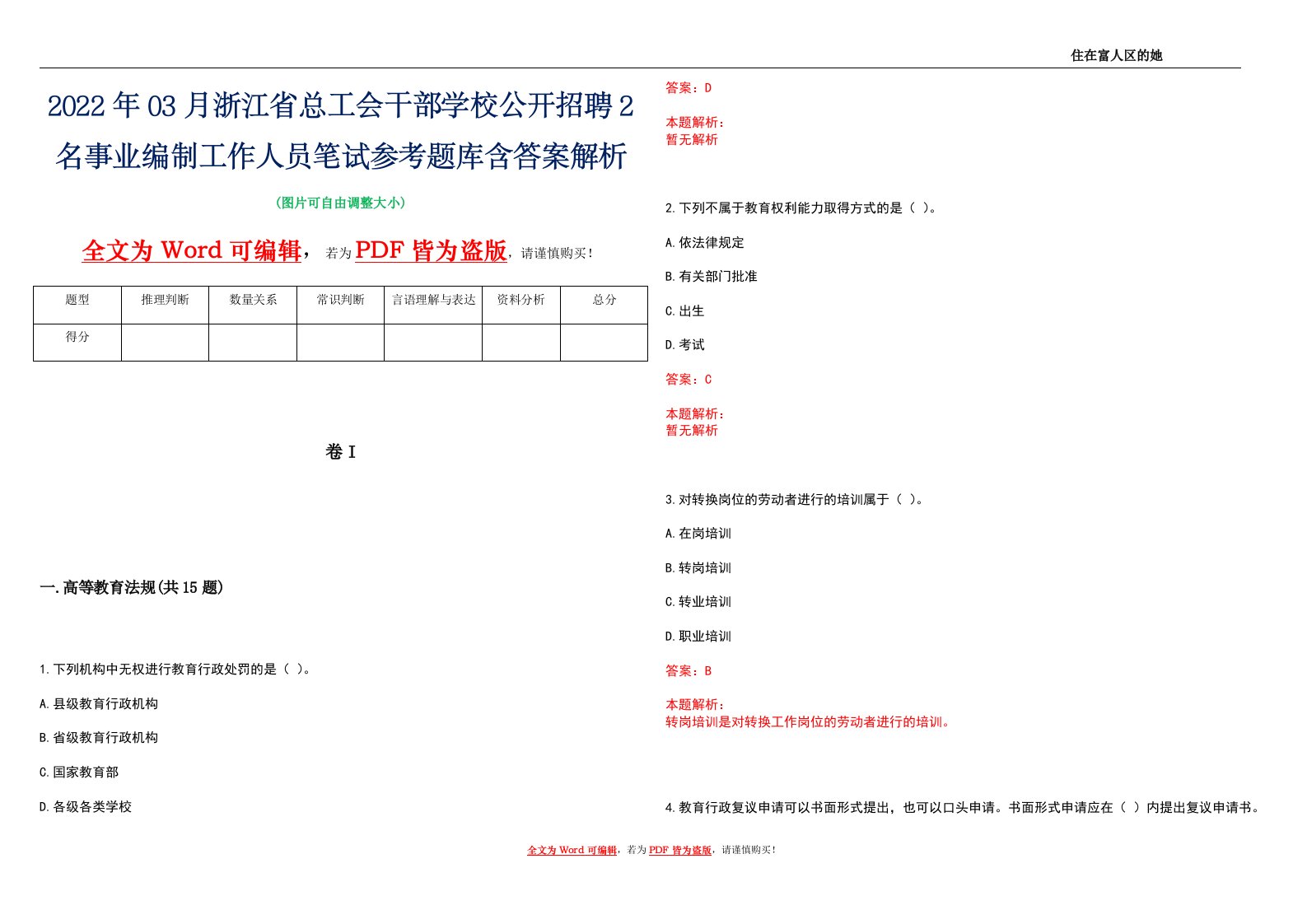Viewport: 1307px width, 924px height.
Task: Select the table cell 数量关系
Action: point(253,306)
